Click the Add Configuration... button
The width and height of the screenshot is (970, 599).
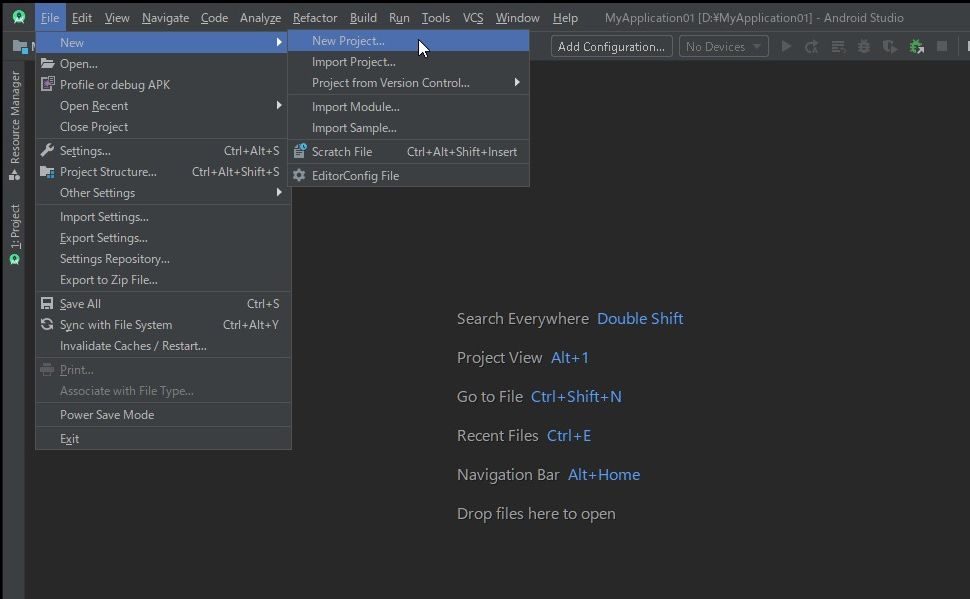coord(611,47)
